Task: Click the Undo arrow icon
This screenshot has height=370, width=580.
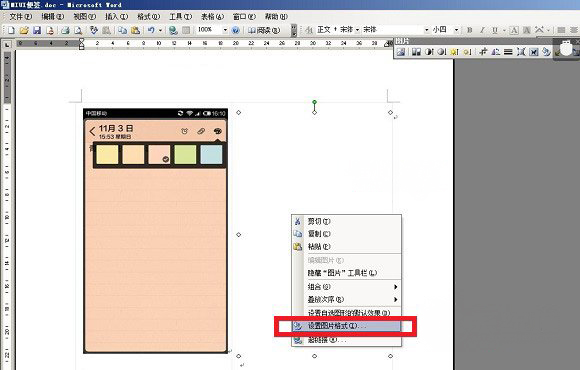Action: pyautogui.click(x=151, y=30)
